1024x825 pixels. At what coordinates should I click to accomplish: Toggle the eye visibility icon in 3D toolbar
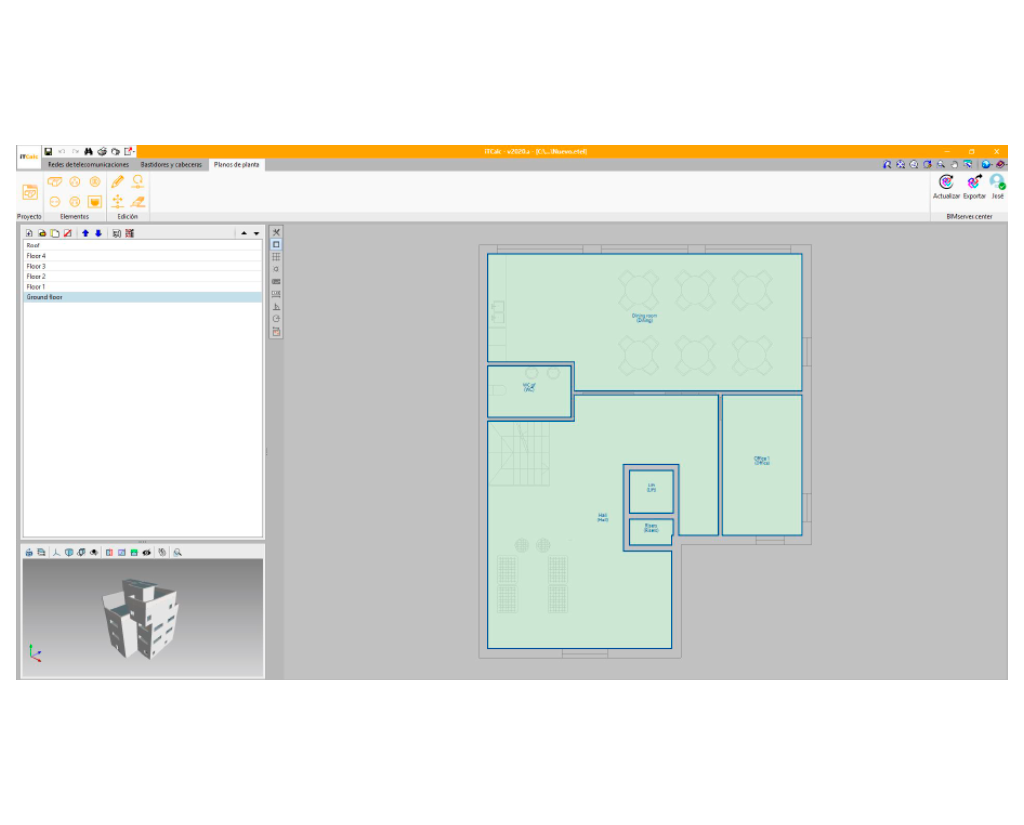(146, 552)
